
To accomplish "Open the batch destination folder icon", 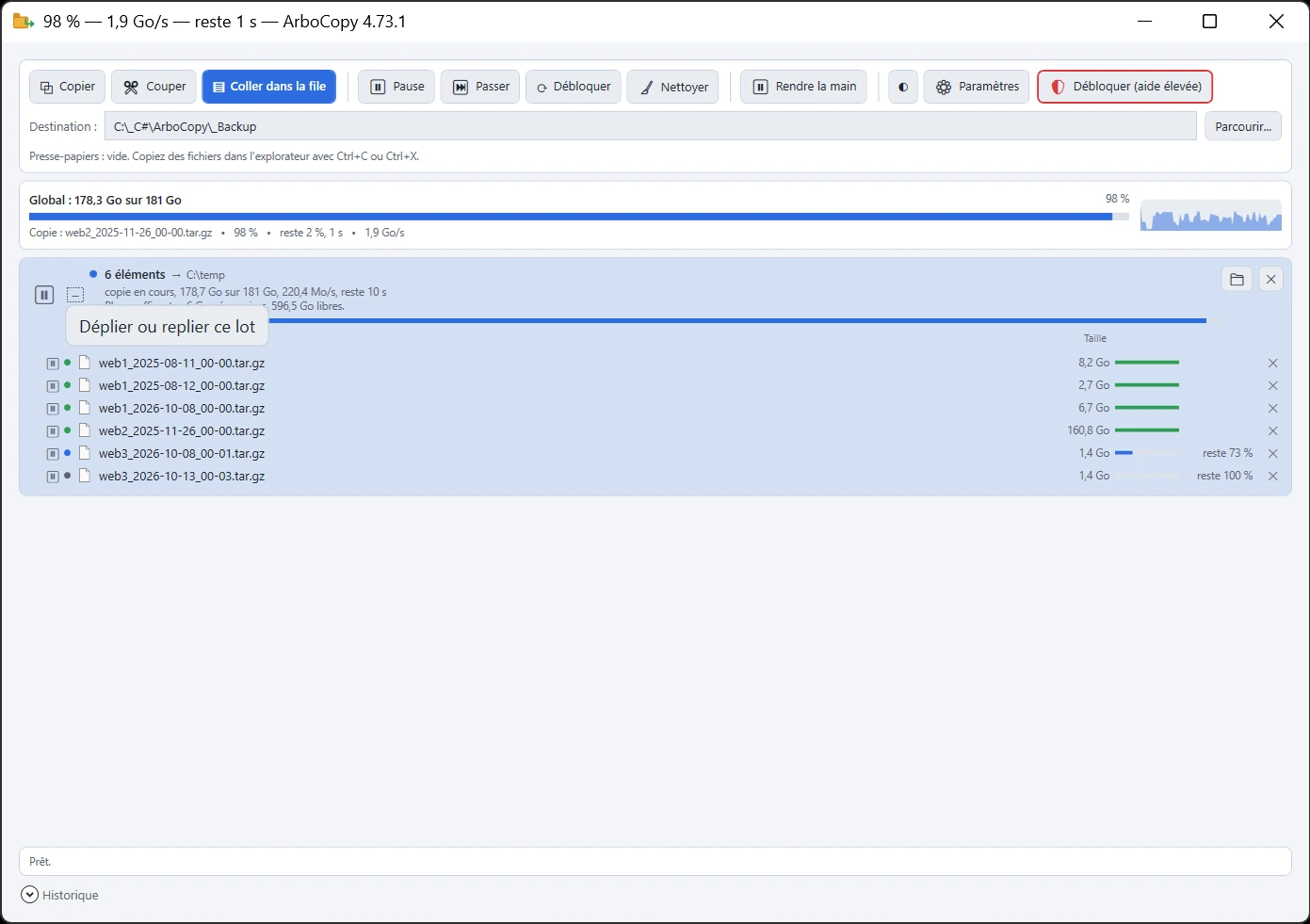I will (x=1237, y=279).
